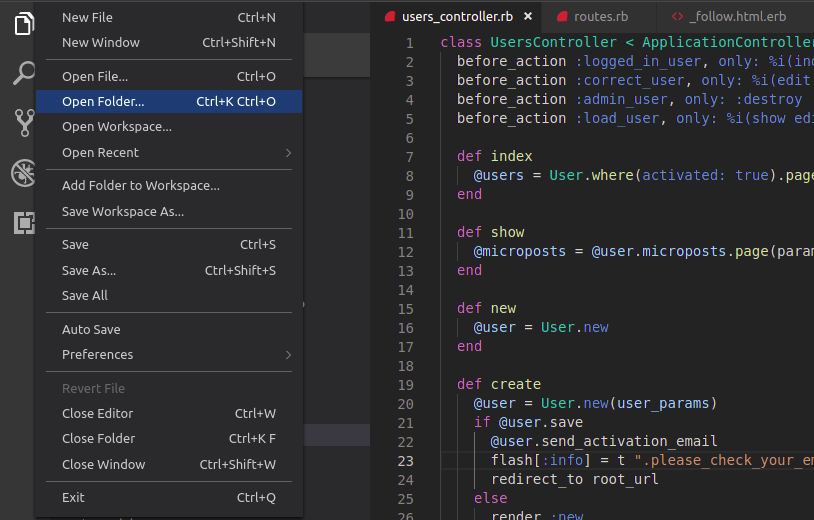This screenshot has height=520, width=814.
Task: Click 'redirect_to root_url' line
Action: [x=575, y=479]
